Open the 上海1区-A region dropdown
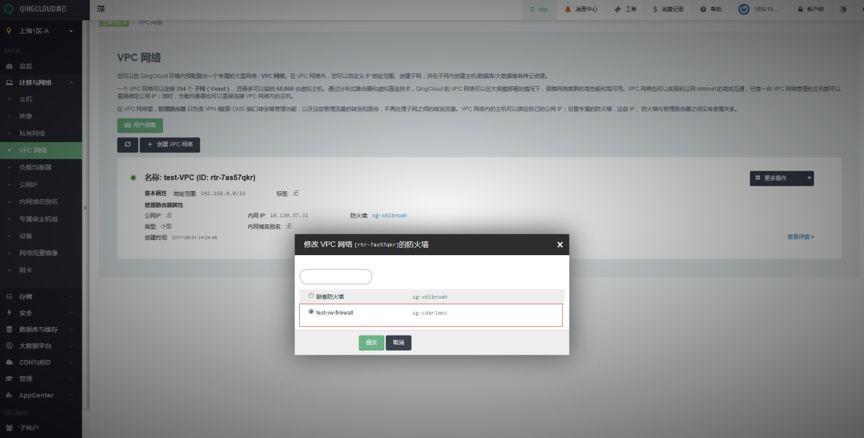Screen dimensions: 864x438 click(40, 31)
